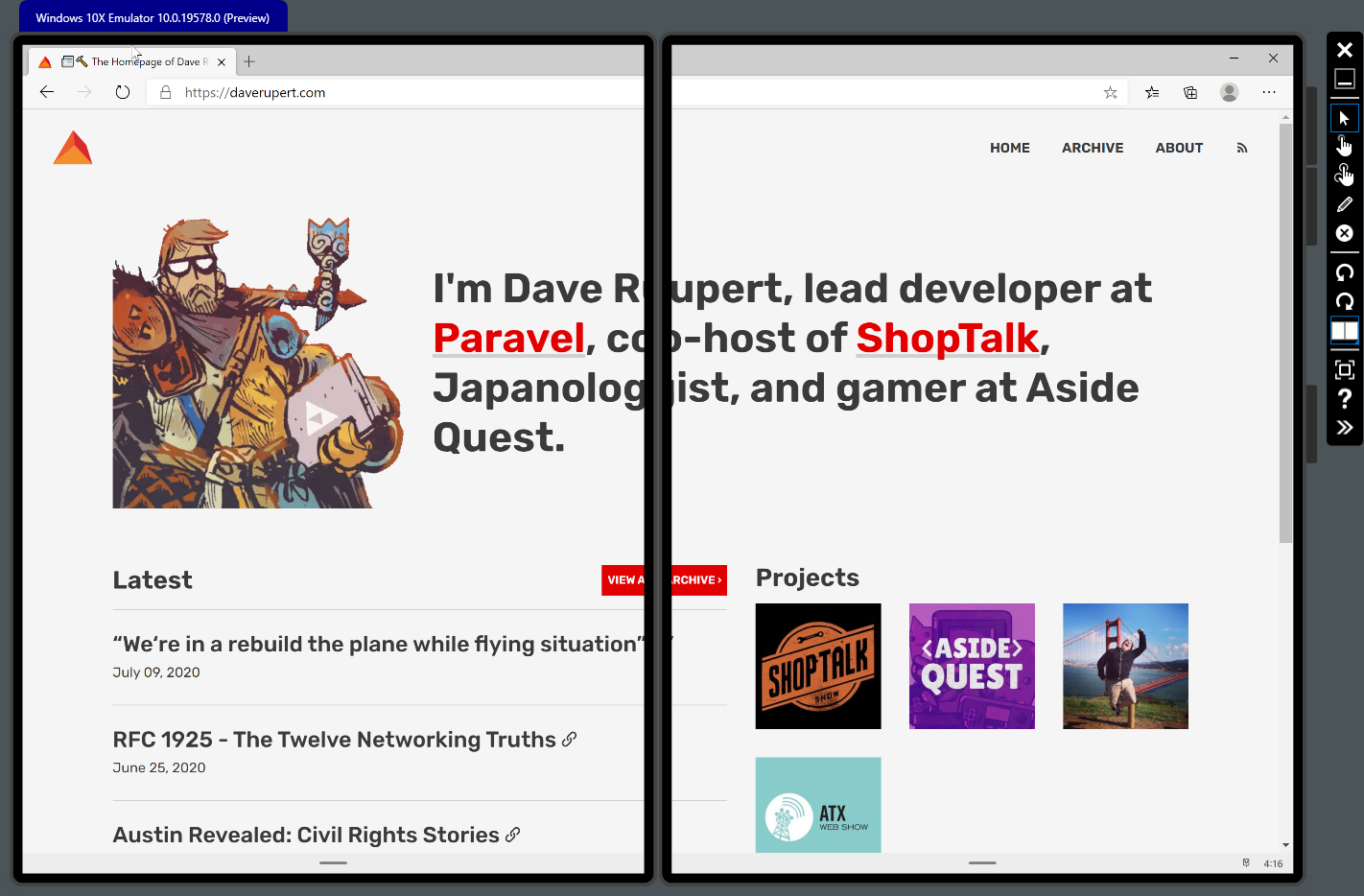Click the circled X icon in emulator toolbar

pos(1344,233)
